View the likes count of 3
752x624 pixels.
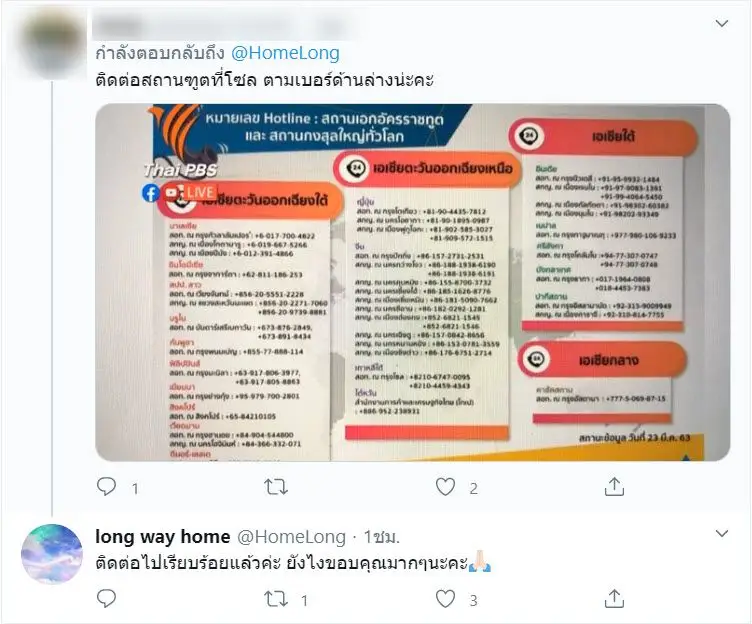click(x=473, y=600)
